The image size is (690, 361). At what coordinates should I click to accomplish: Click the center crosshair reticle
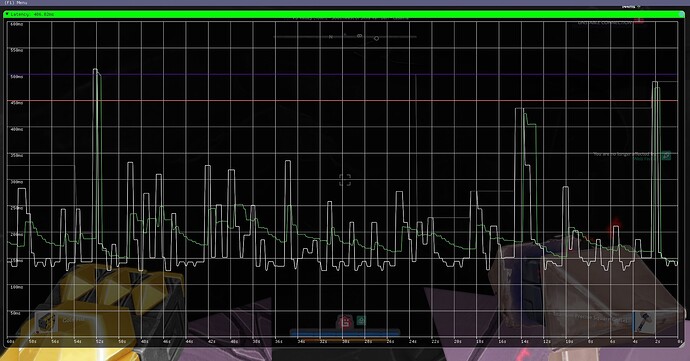(x=345, y=180)
